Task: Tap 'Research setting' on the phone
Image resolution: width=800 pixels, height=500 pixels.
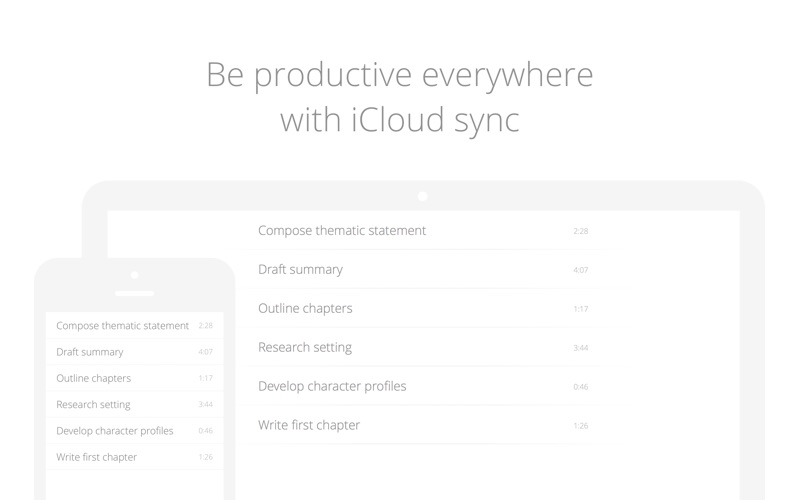Action: click(93, 405)
